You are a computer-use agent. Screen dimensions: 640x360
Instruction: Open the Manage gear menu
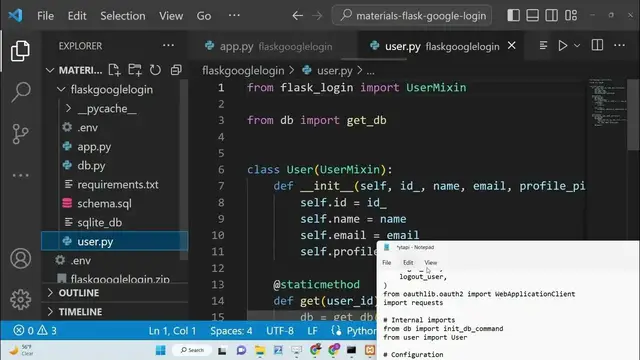[20, 300]
